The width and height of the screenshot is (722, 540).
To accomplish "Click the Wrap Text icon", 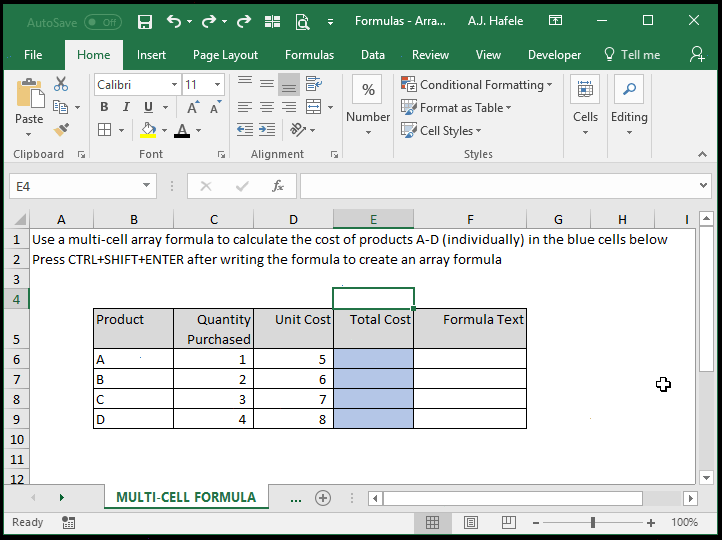I will [314, 84].
